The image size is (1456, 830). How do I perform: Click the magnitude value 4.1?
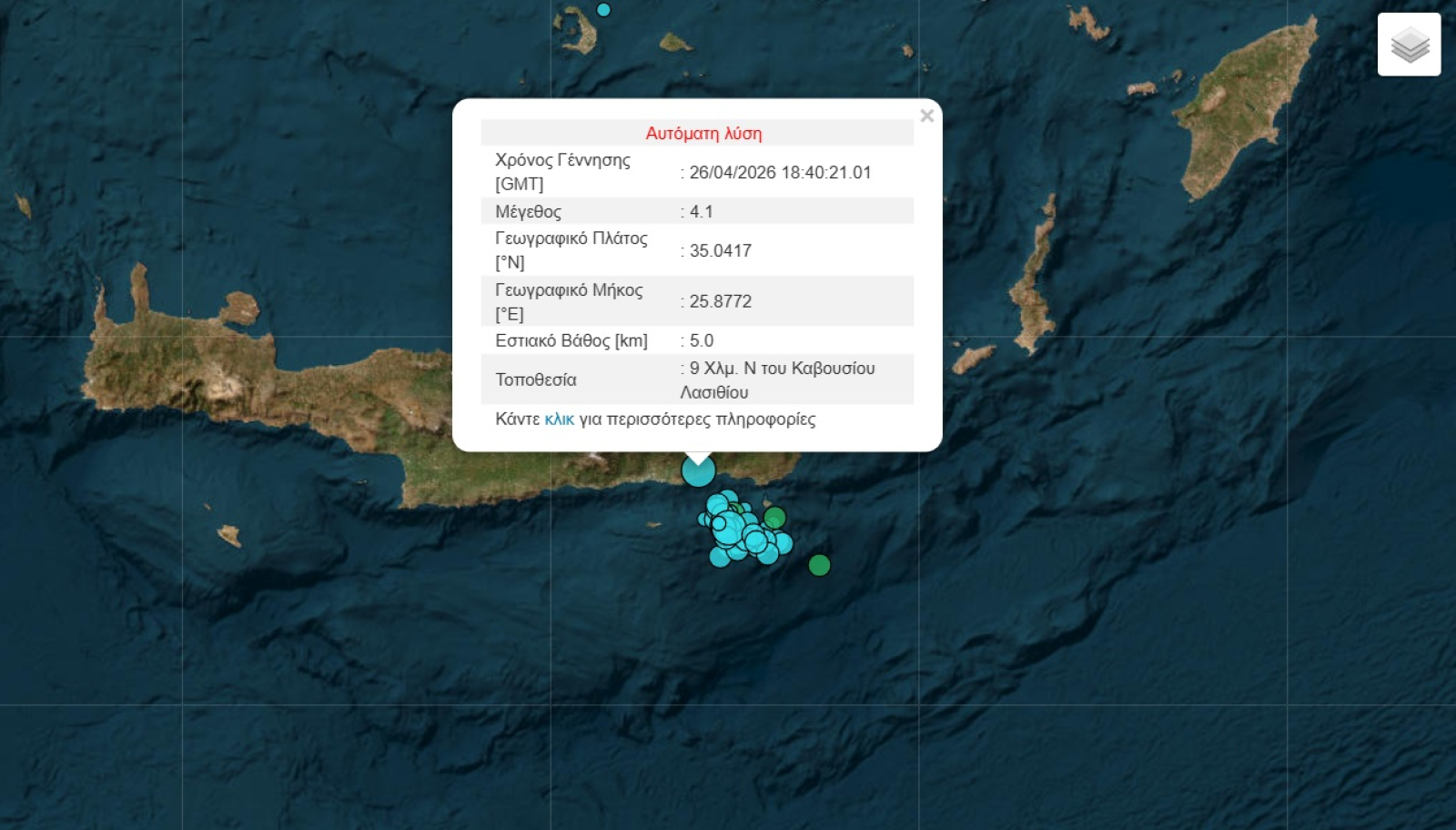click(x=701, y=211)
